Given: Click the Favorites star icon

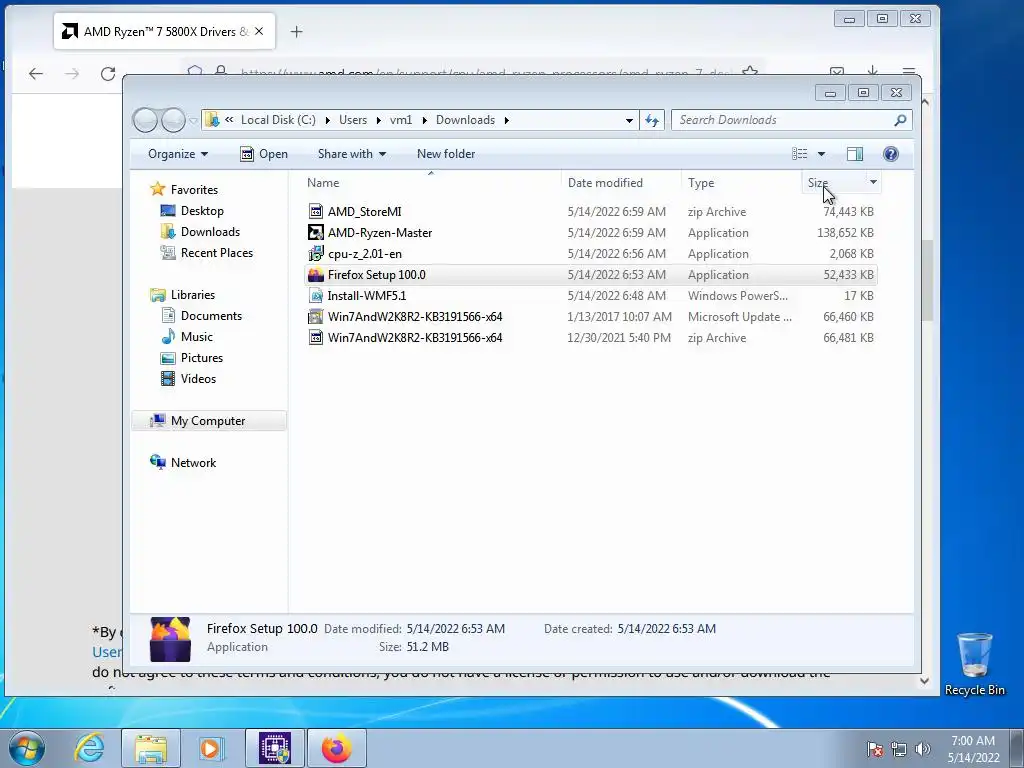Looking at the screenshot, I should click(x=157, y=189).
